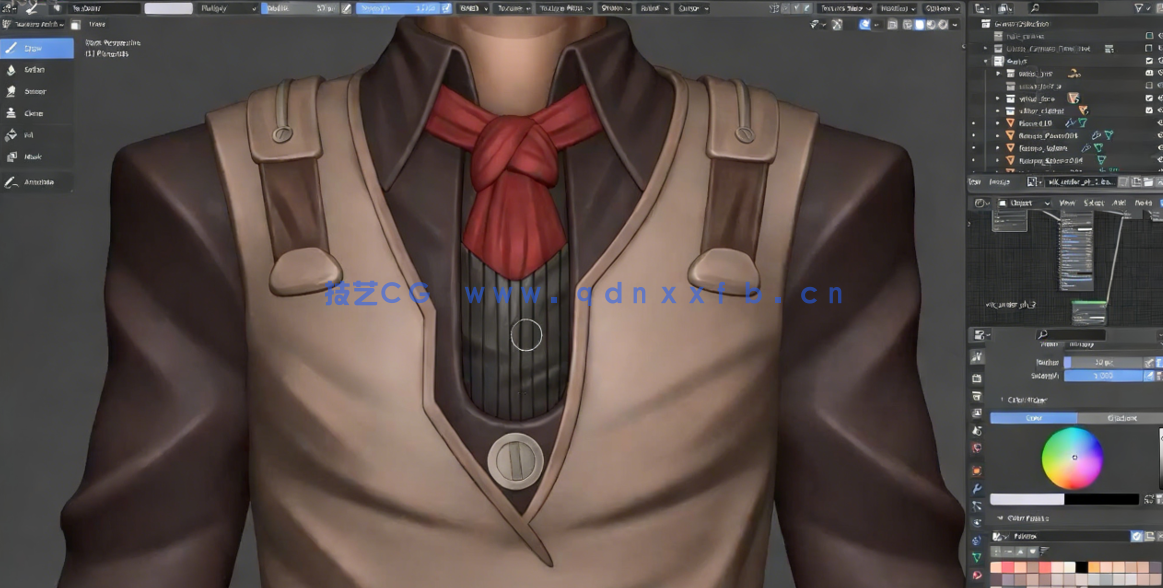Select the Soften brush tool
This screenshot has width=1163, height=588.
point(36,70)
